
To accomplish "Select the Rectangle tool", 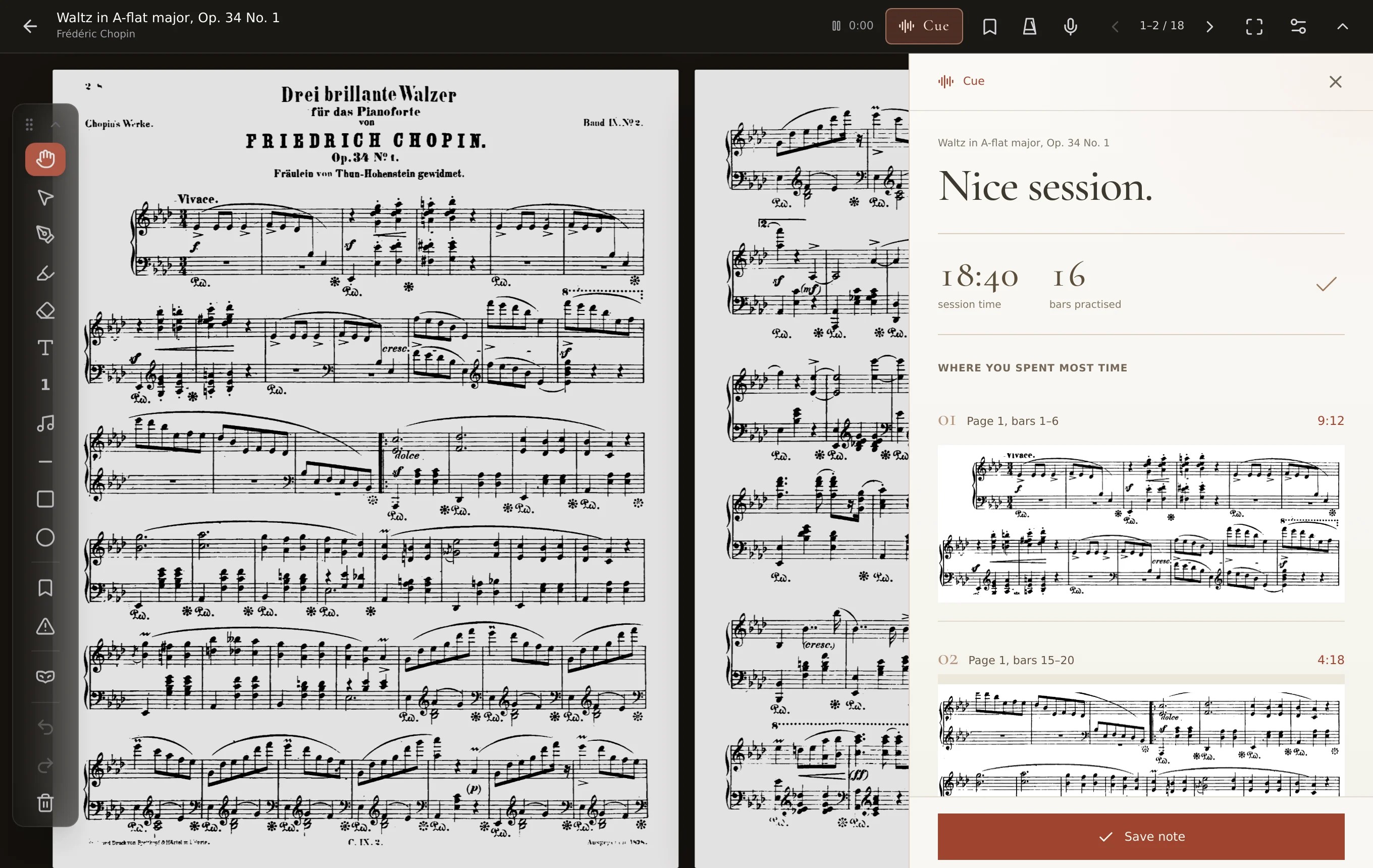I will click(45, 499).
